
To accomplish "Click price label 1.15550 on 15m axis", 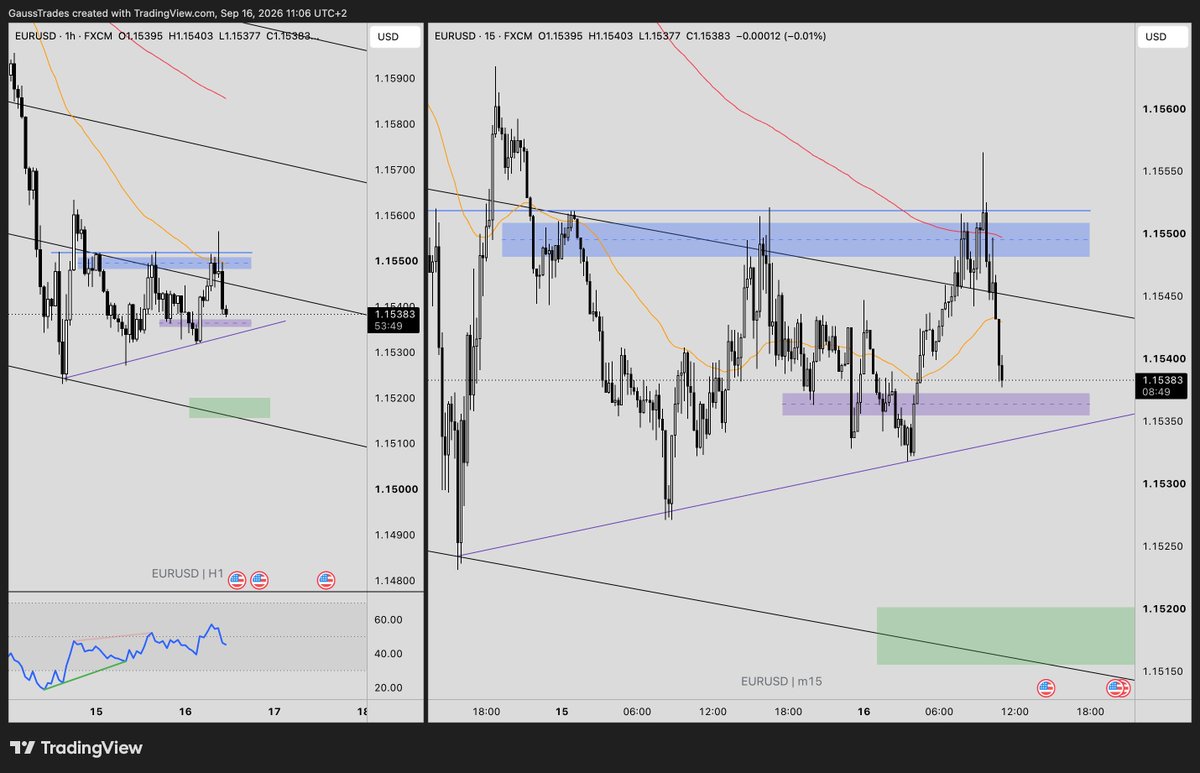I will coord(1164,171).
